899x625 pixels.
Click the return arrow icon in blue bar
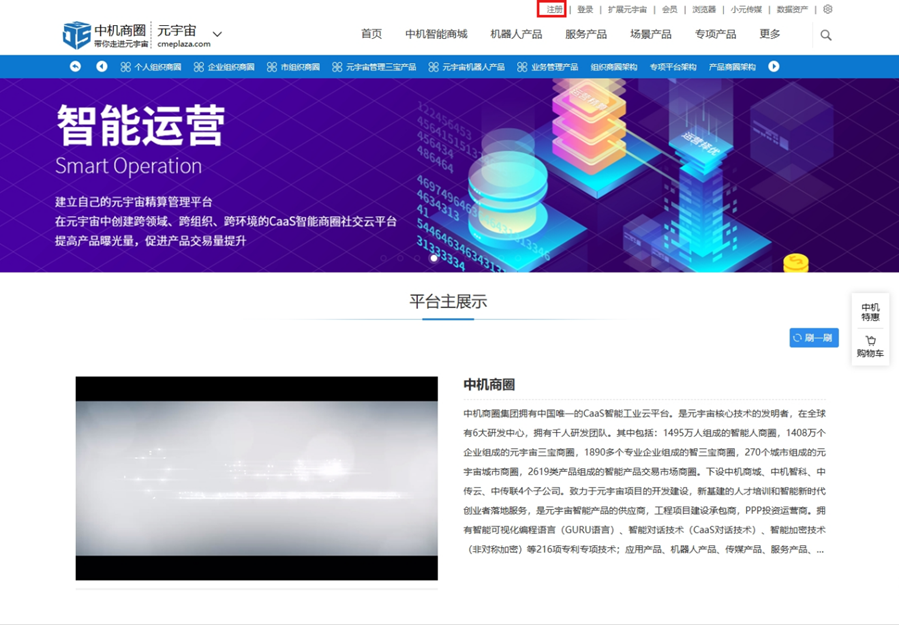click(x=75, y=67)
